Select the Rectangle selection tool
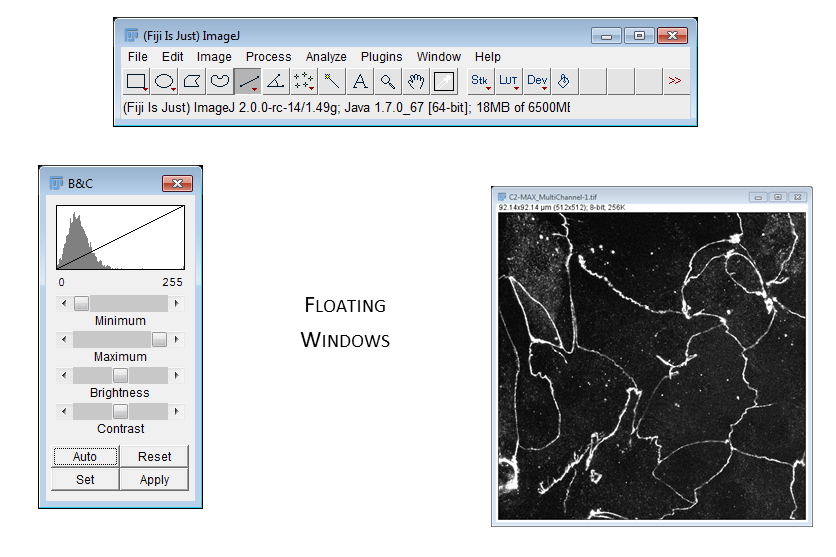Viewport: 836px width, 557px height. pyautogui.click(x=137, y=81)
